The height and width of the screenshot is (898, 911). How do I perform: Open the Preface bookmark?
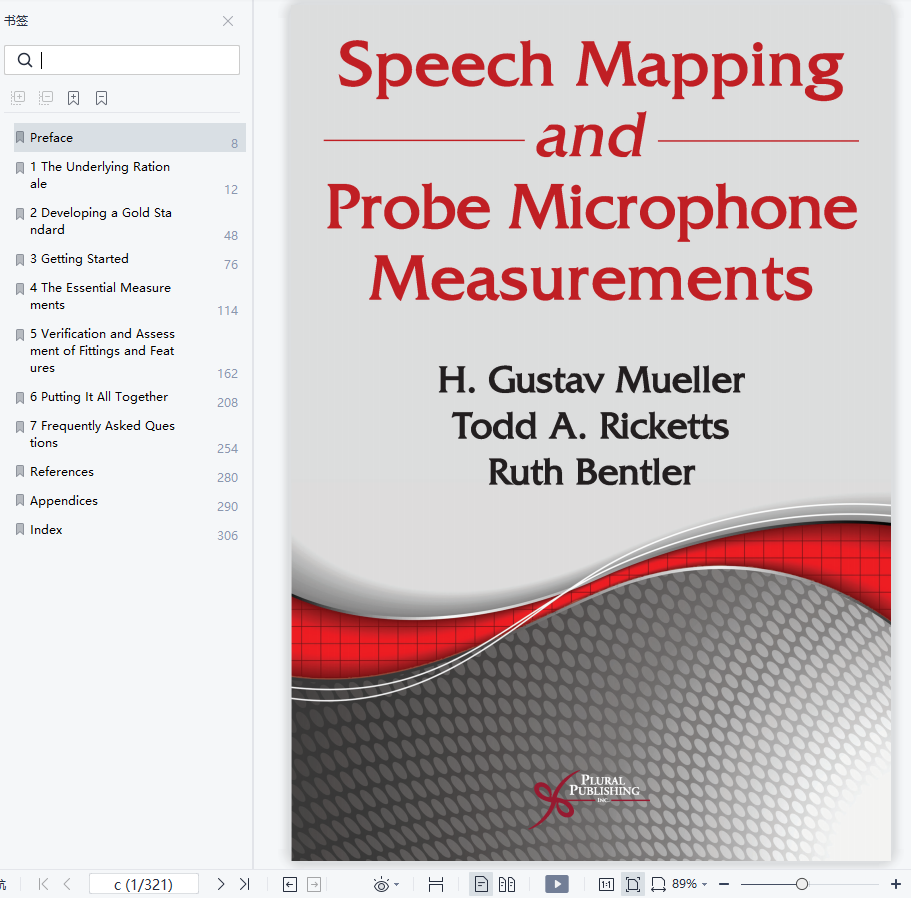tap(130, 138)
